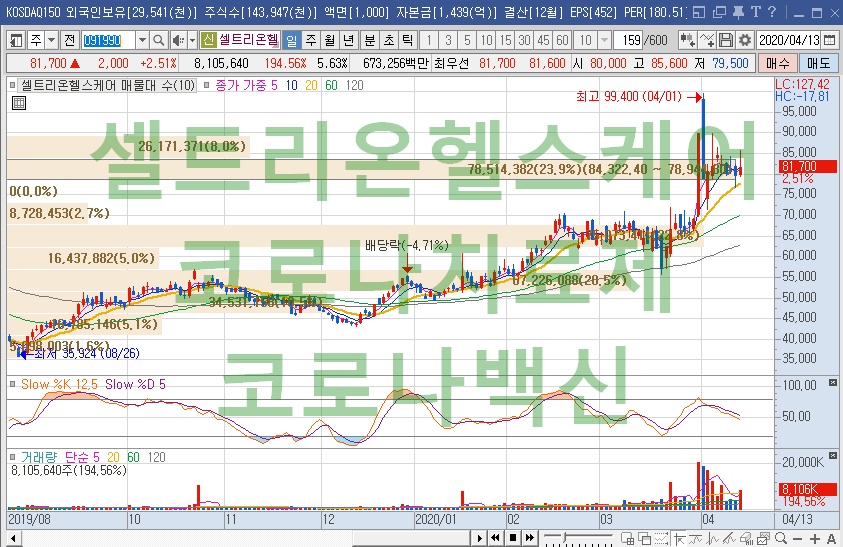Click the line-with-X chart tool icon beside the save icon

point(707,40)
